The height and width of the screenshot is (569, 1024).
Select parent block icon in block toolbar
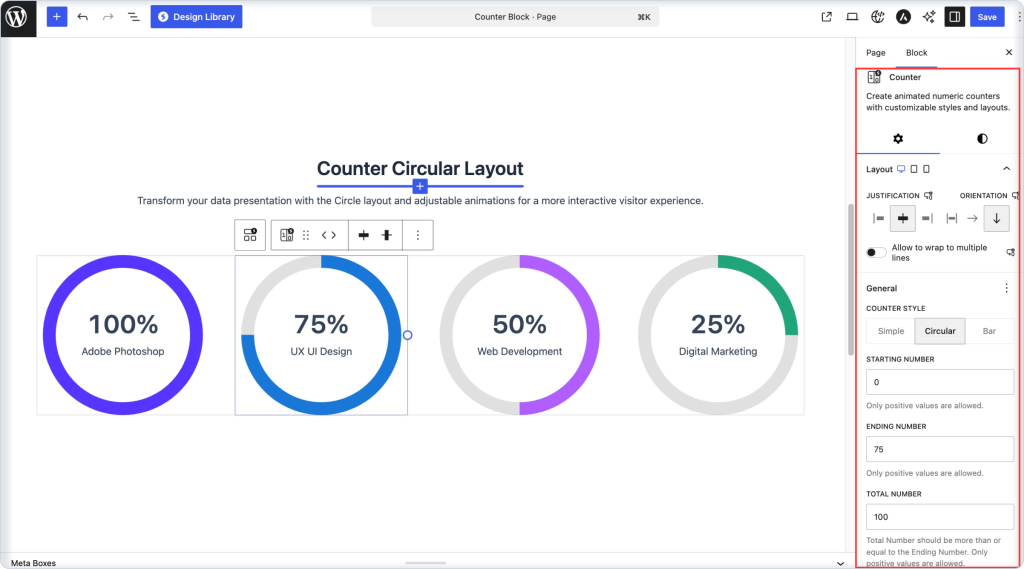pos(250,235)
